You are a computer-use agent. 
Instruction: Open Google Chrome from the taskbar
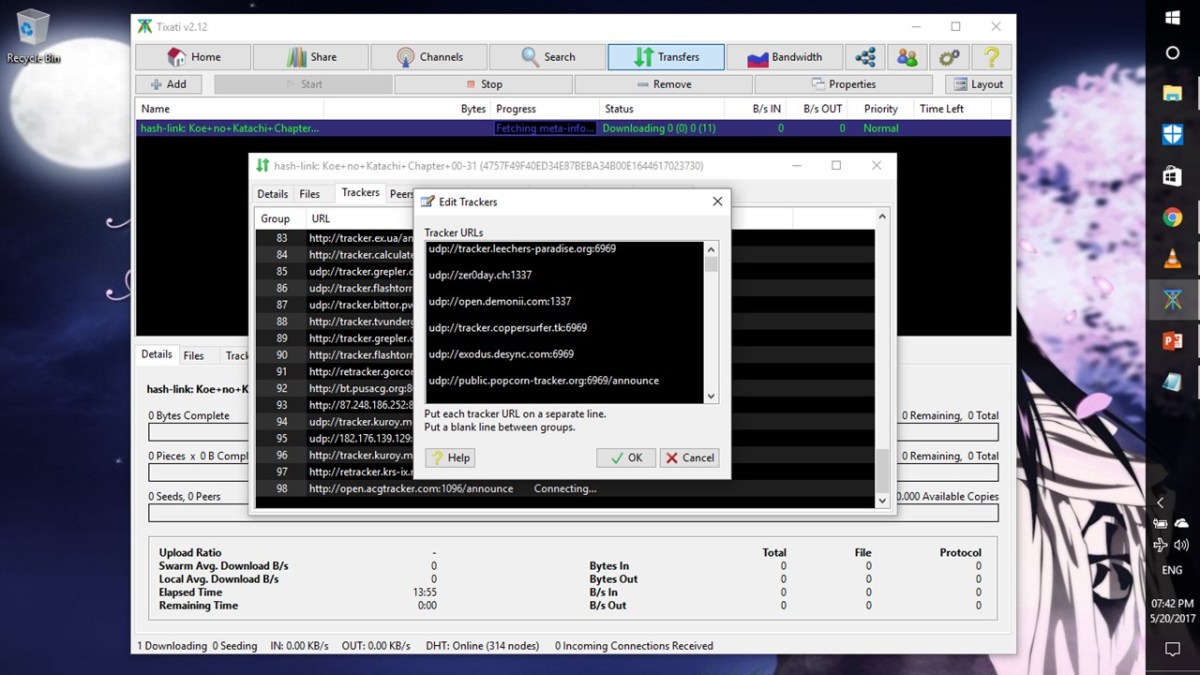click(x=1172, y=217)
